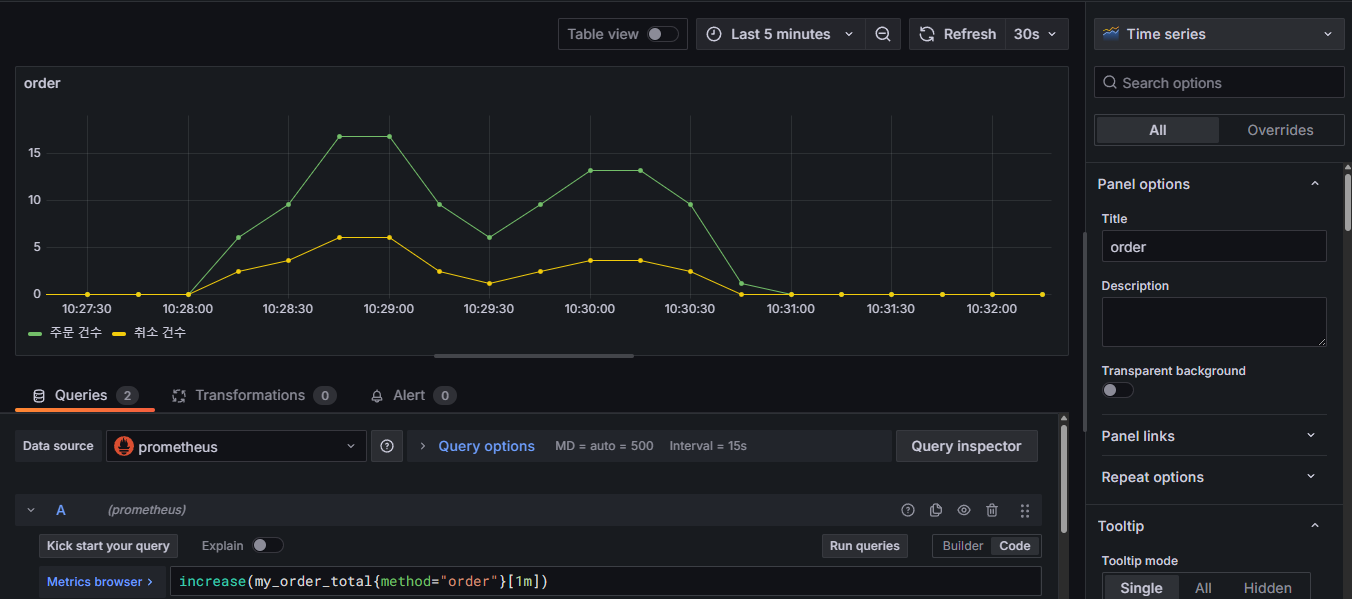The image size is (1352, 599).
Task: Click the 취소 건수 legend item
Action: pos(160,333)
